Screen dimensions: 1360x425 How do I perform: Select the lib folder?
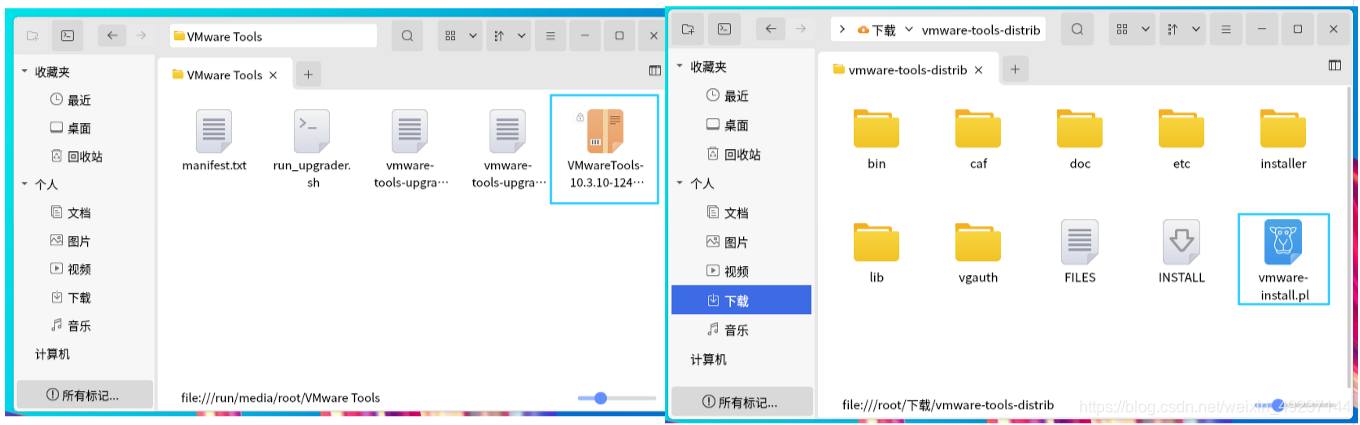[877, 253]
